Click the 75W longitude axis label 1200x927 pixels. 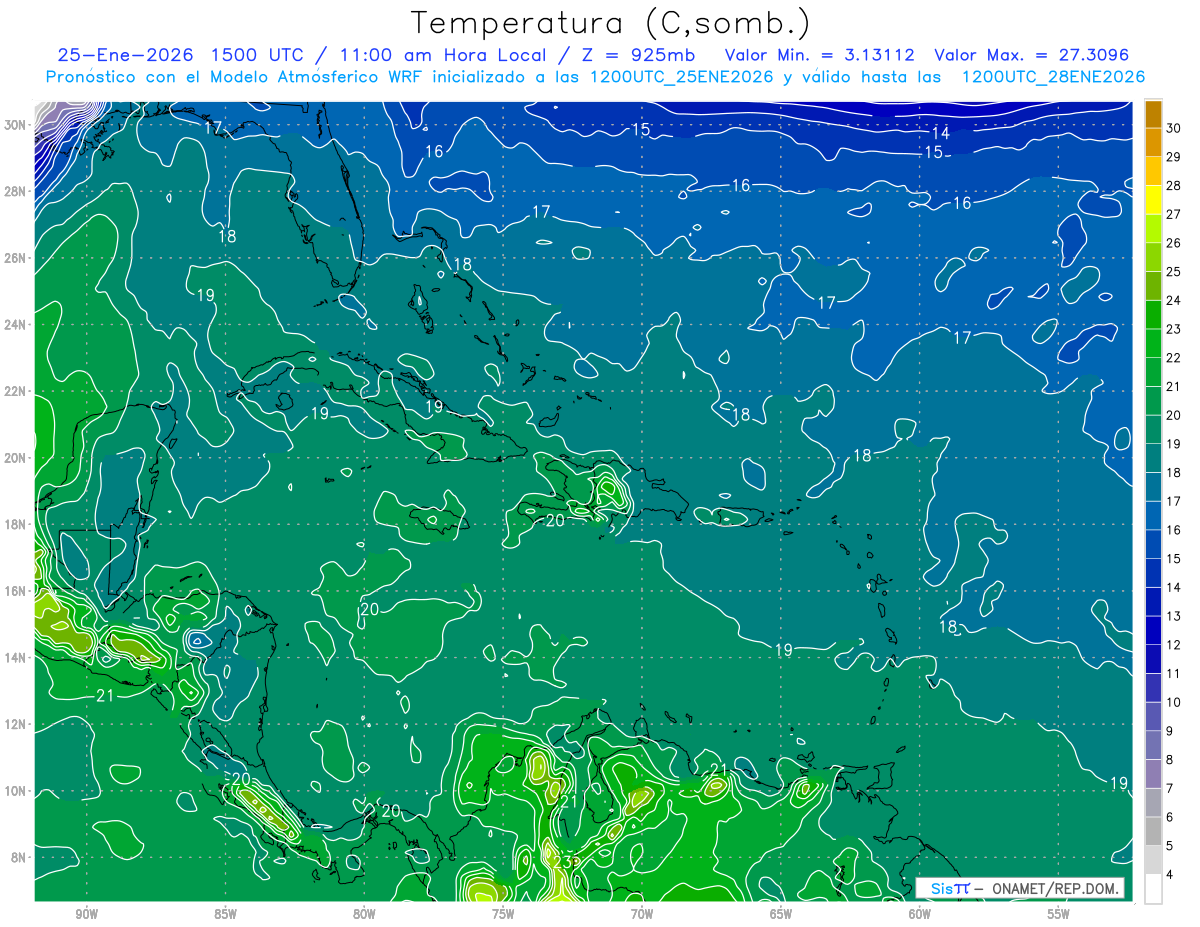(503, 914)
